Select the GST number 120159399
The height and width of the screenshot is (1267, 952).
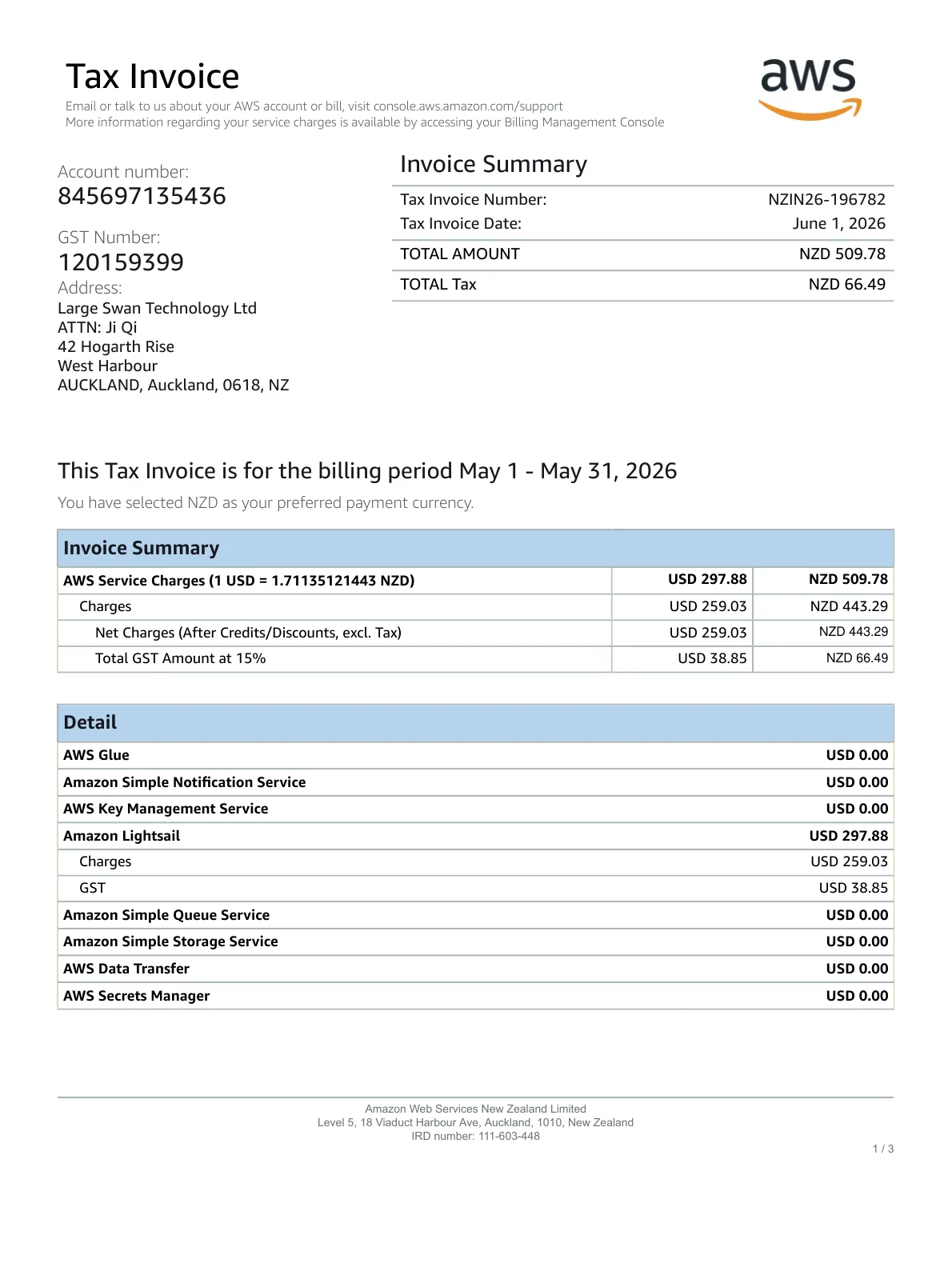pyautogui.click(x=121, y=262)
